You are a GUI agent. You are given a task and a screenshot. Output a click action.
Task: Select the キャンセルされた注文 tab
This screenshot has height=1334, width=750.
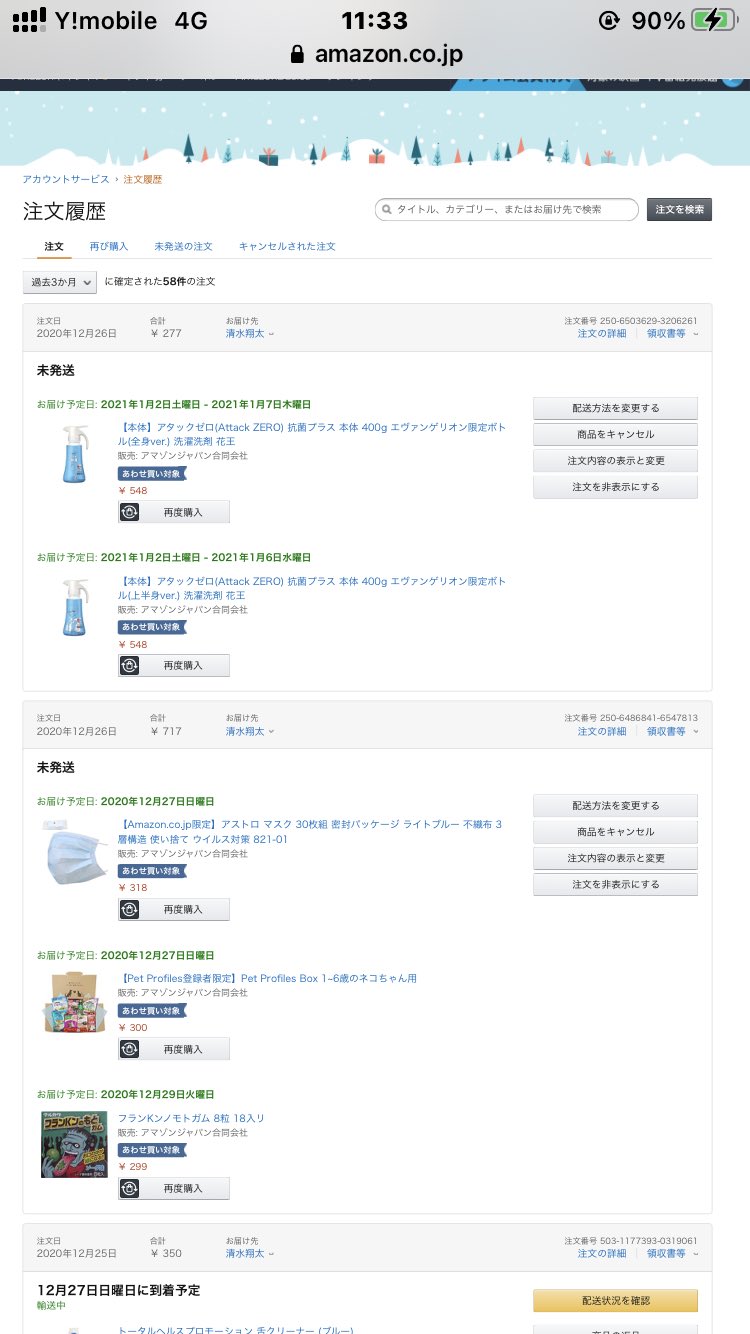pyautogui.click(x=287, y=246)
